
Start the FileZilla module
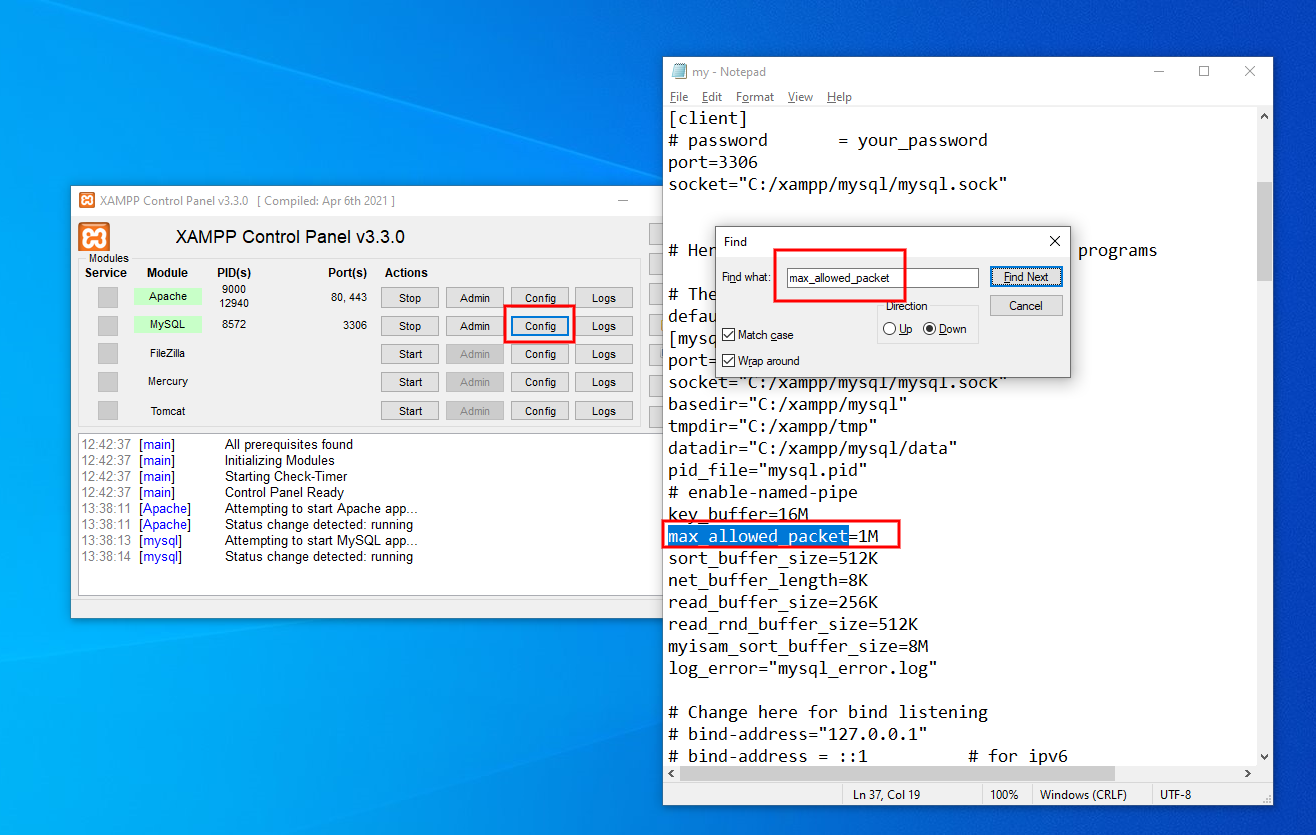click(410, 354)
